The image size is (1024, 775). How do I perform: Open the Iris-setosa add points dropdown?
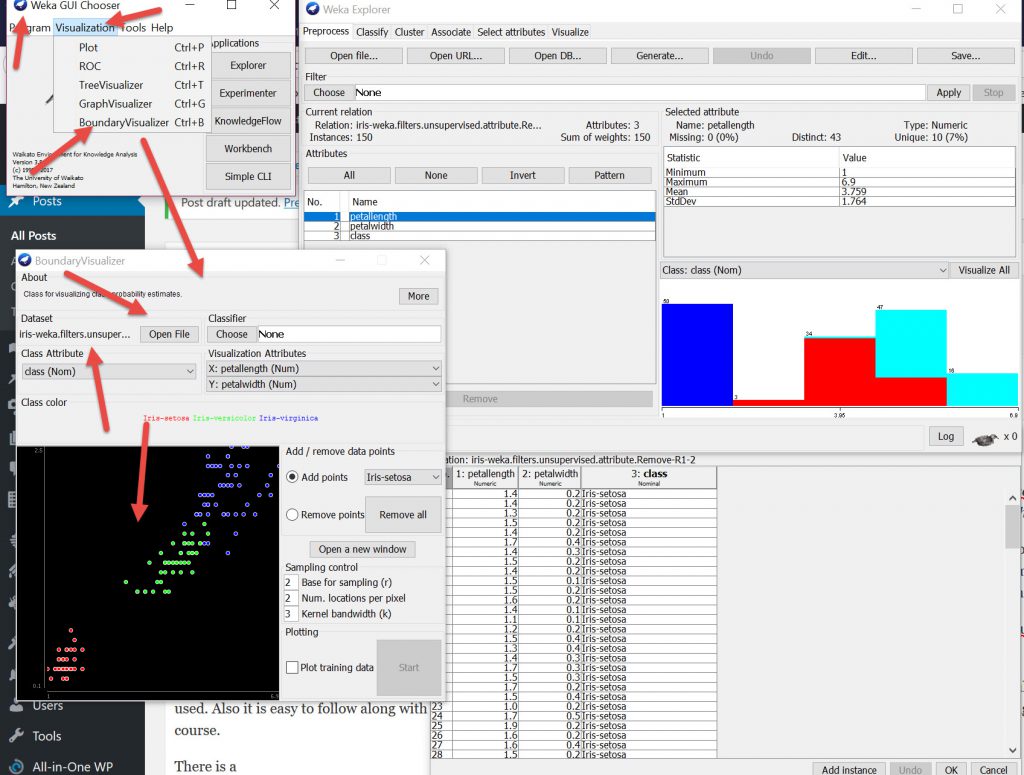click(x=403, y=477)
